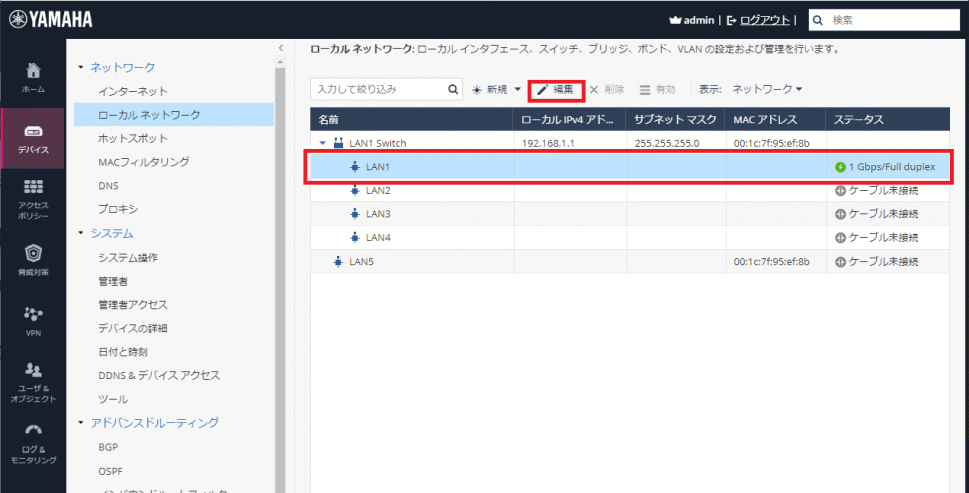Screen dimensions: 969x493
Task: Open the 表示: ネットワーク dropdown
Action: pos(767,89)
